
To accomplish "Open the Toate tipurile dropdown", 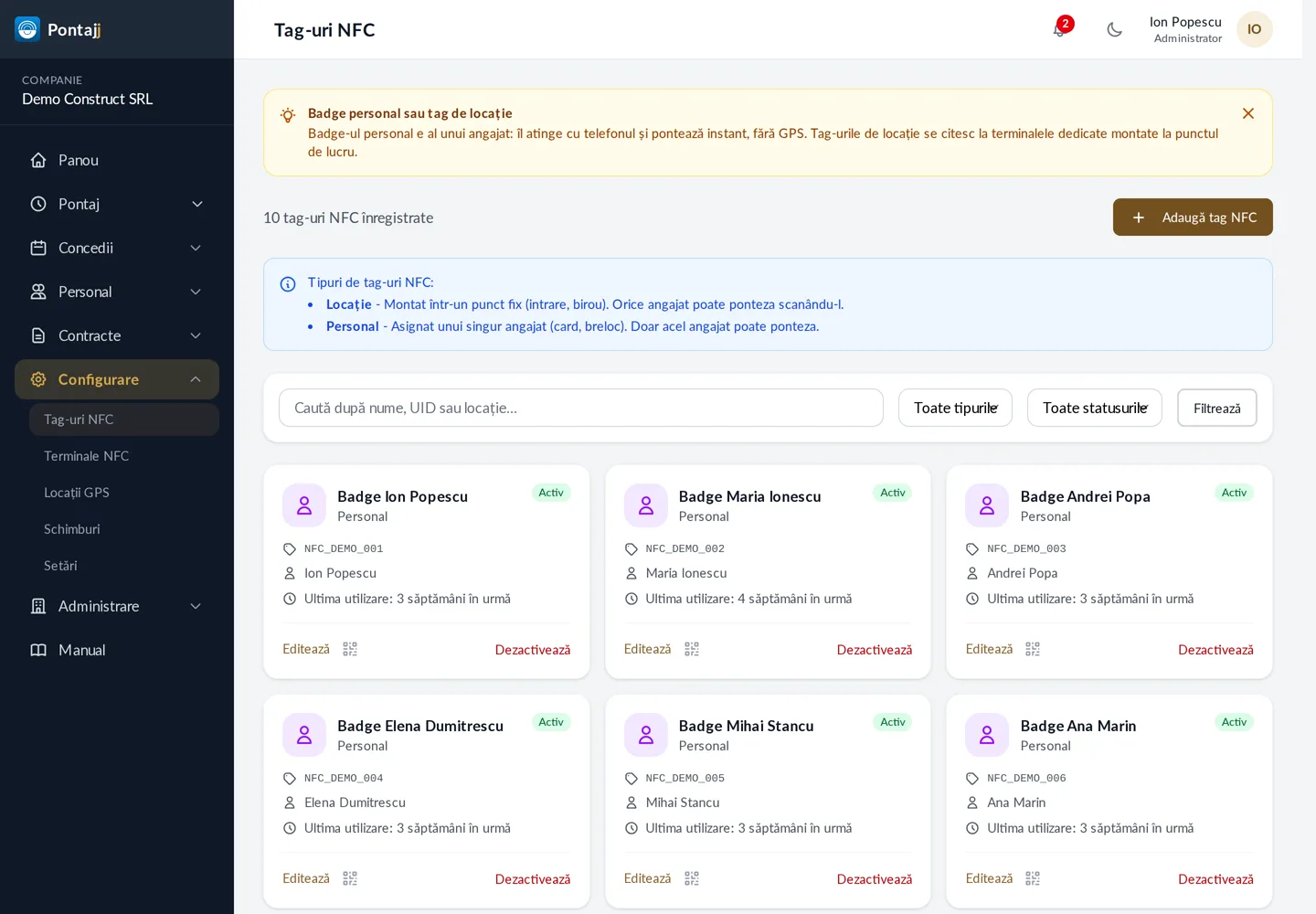I will [x=955, y=408].
